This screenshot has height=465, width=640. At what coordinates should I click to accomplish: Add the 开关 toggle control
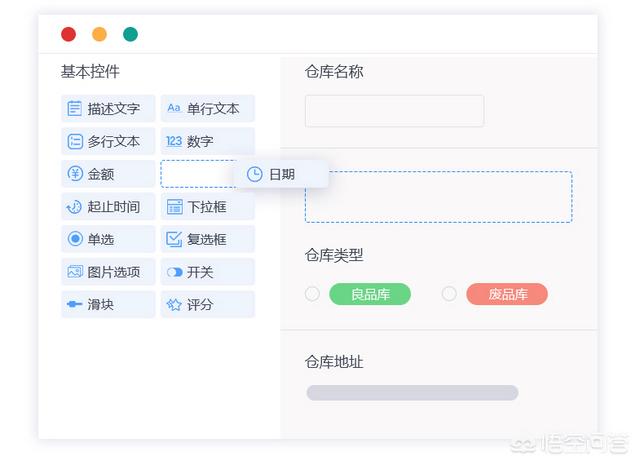click(208, 272)
